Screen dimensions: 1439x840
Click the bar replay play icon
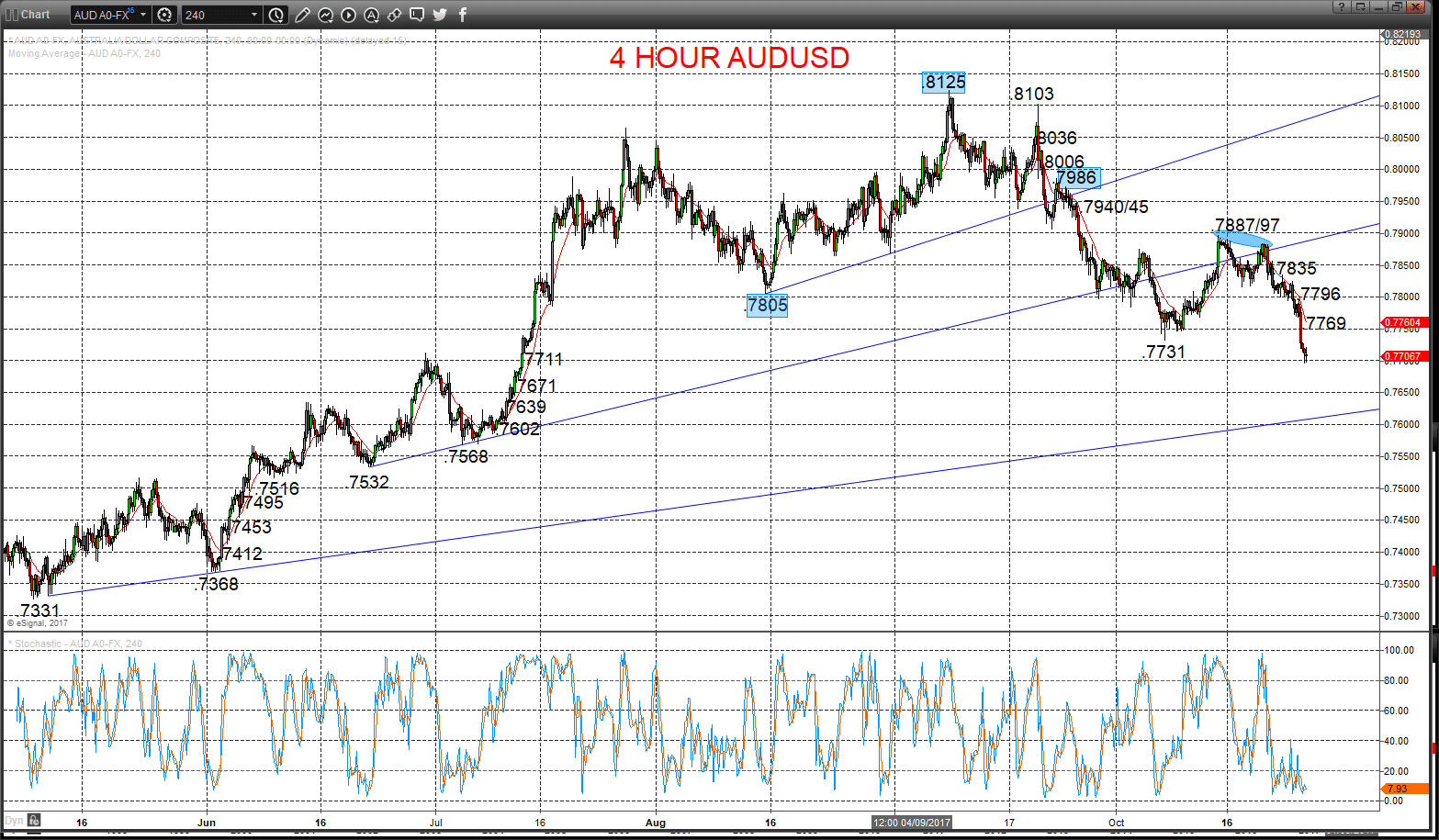tap(348, 15)
